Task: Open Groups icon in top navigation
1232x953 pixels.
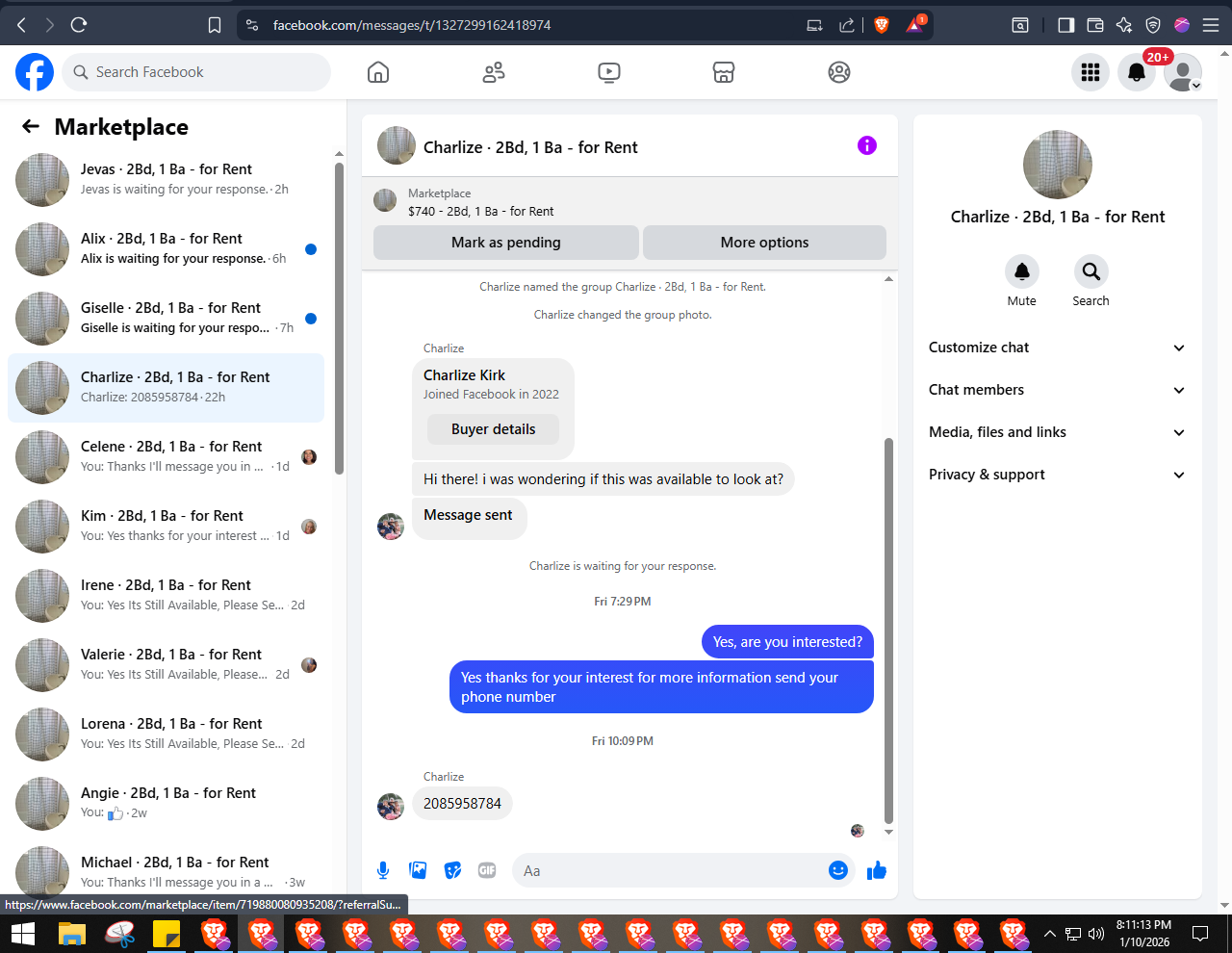Action: coord(839,72)
